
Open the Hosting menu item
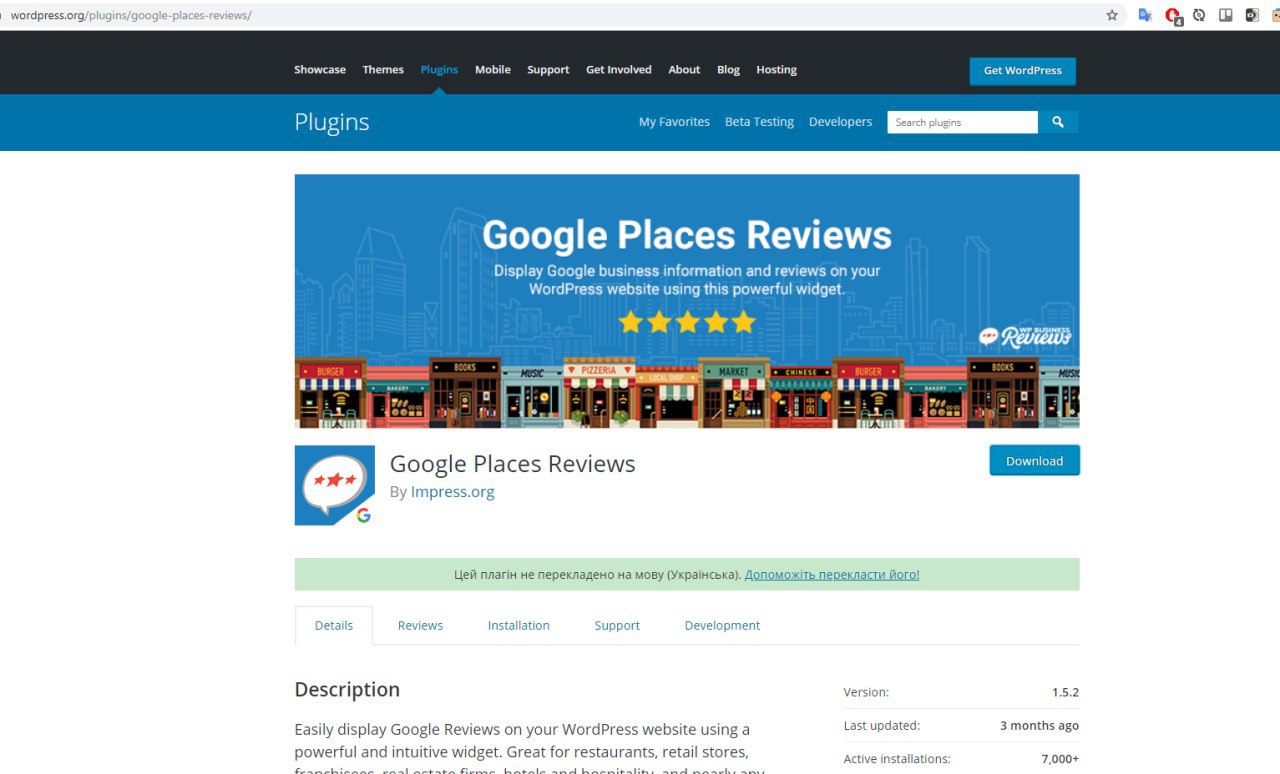tap(776, 70)
